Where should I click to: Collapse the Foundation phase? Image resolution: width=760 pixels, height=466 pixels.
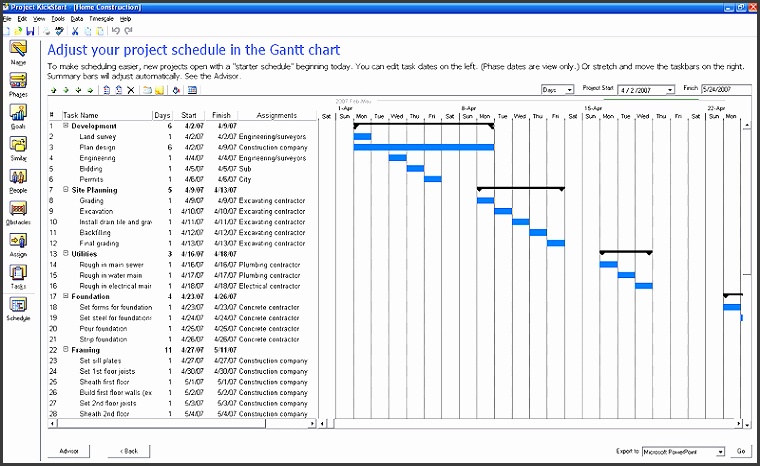[66, 296]
